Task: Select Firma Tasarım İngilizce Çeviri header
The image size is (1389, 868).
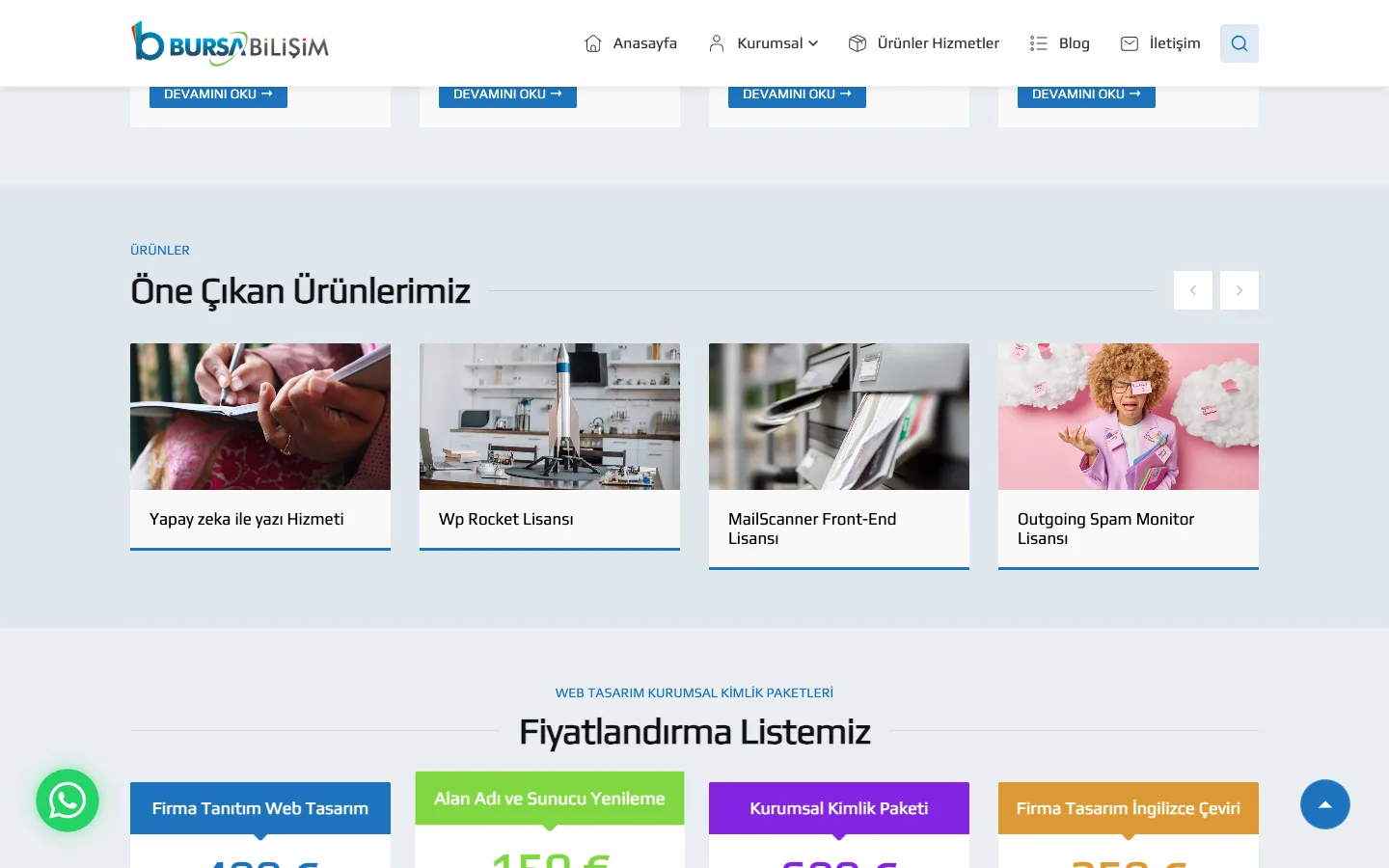Action: point(1129,808)
